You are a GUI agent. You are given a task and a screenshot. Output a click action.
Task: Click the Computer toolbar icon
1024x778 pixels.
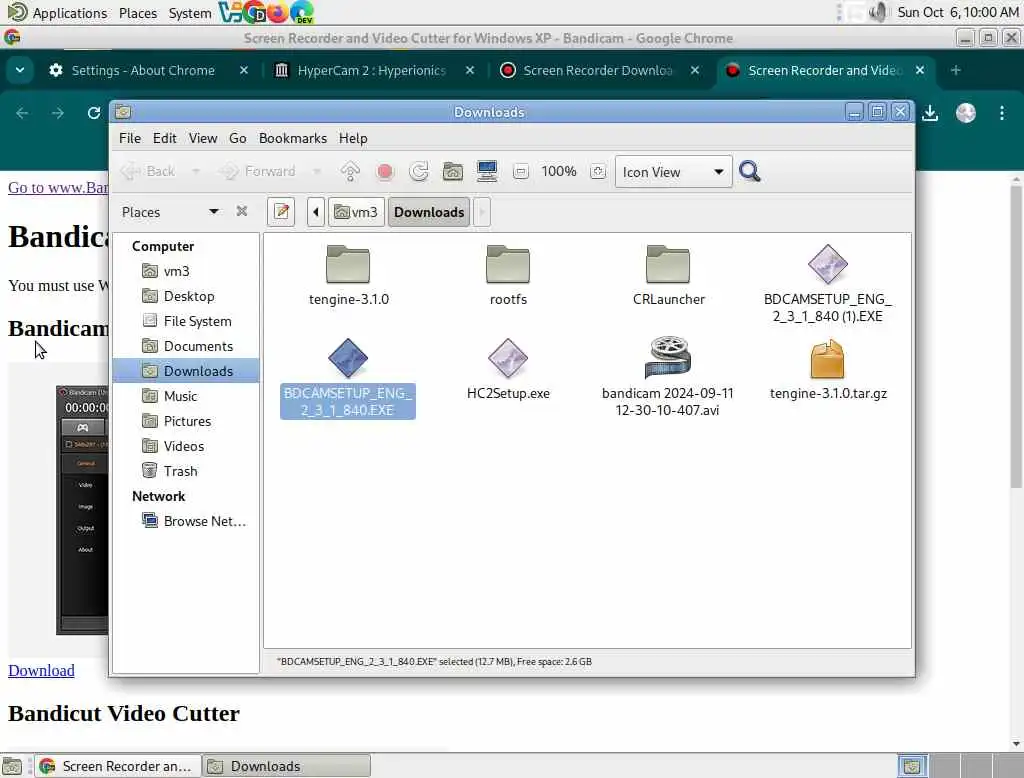click(487, 171)
